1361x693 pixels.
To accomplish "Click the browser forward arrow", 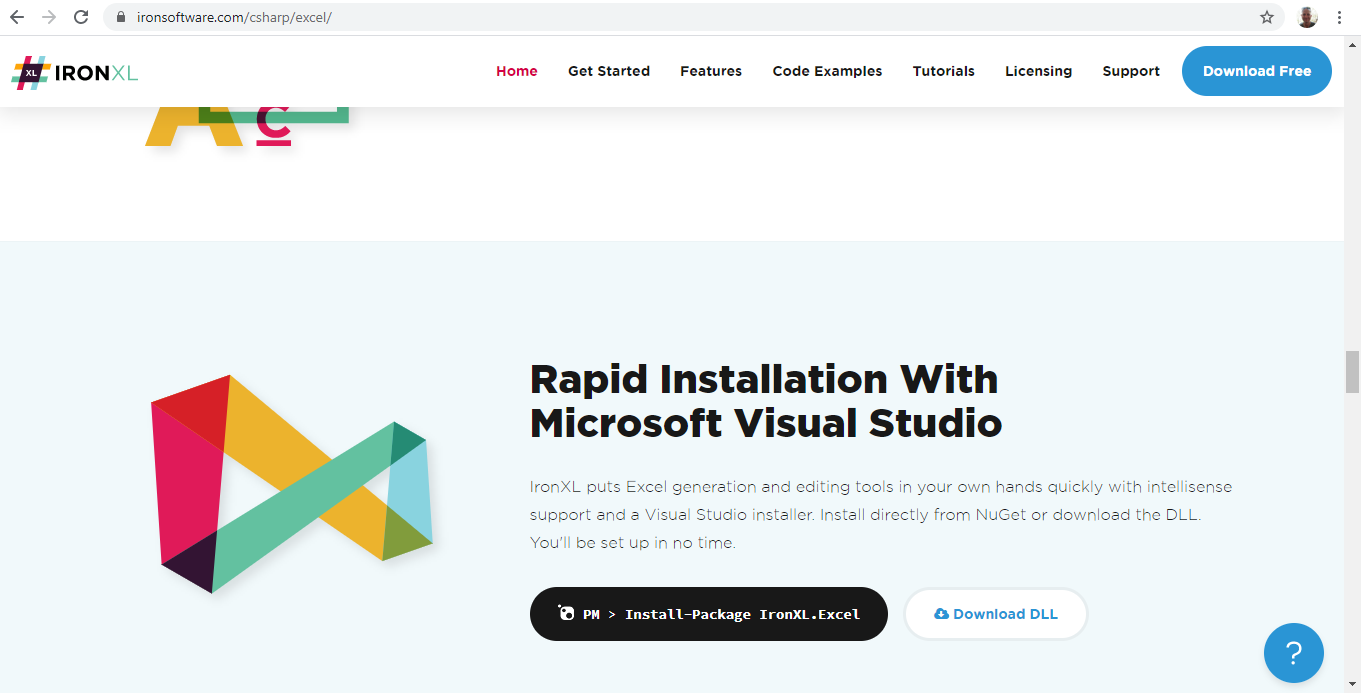I will 49,17.
